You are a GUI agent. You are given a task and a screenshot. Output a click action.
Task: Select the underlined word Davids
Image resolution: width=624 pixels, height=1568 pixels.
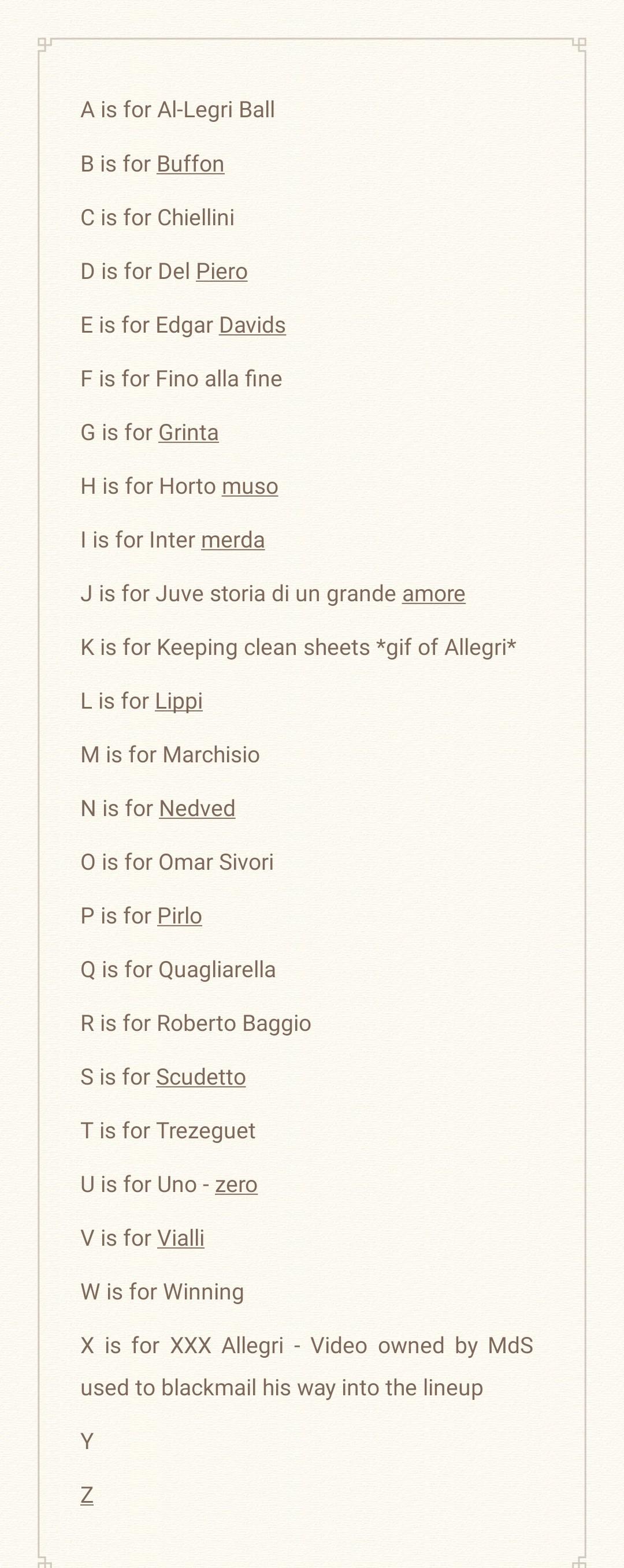coord(252,325)
